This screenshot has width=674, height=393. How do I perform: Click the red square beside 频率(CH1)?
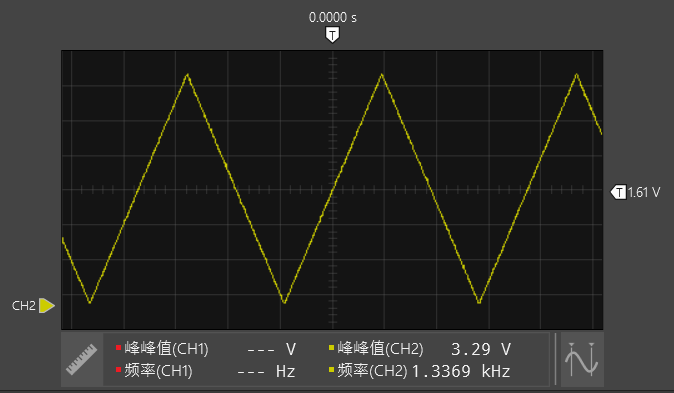(119, 369)
